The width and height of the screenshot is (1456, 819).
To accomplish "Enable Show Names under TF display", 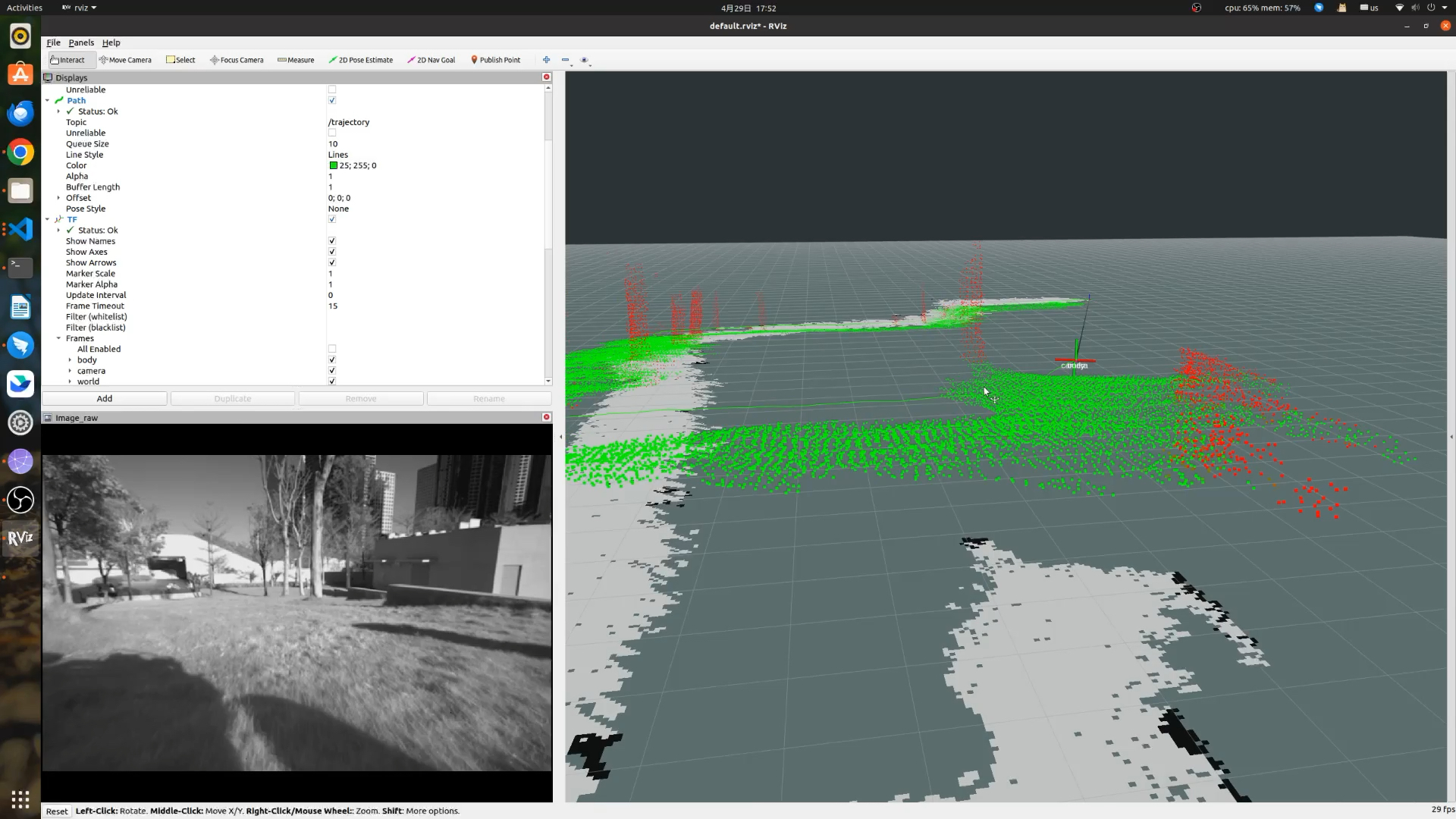I will [x=332, y=241].
